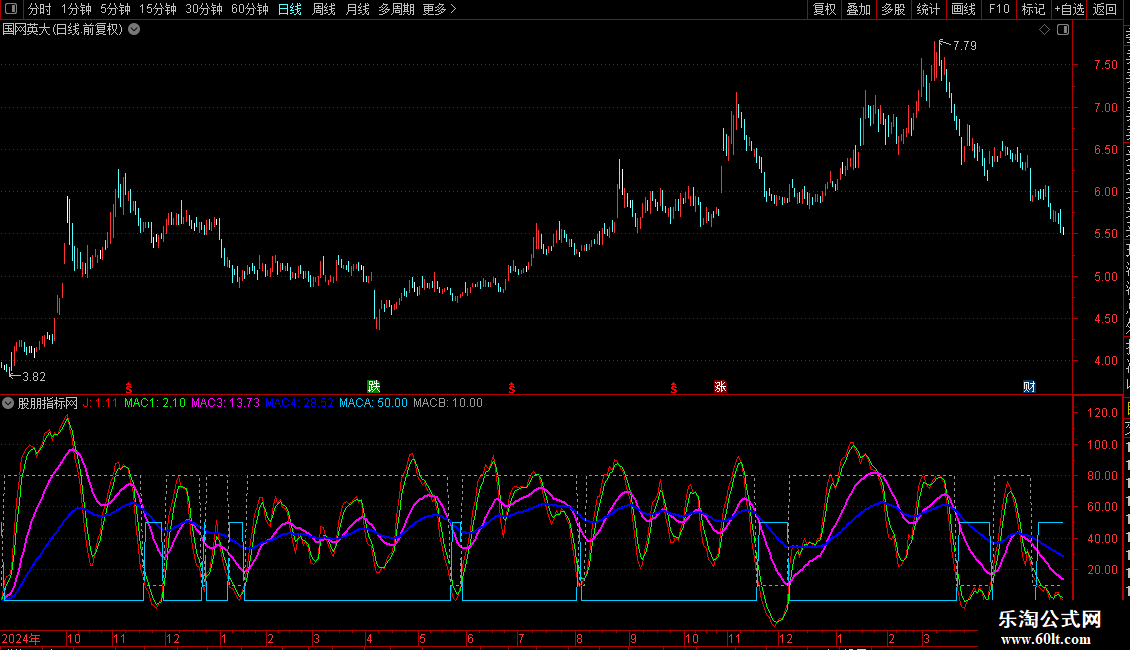Select the 1分钟 period
The width and height of the screenshot is (1130, 650).
(76, 9)
